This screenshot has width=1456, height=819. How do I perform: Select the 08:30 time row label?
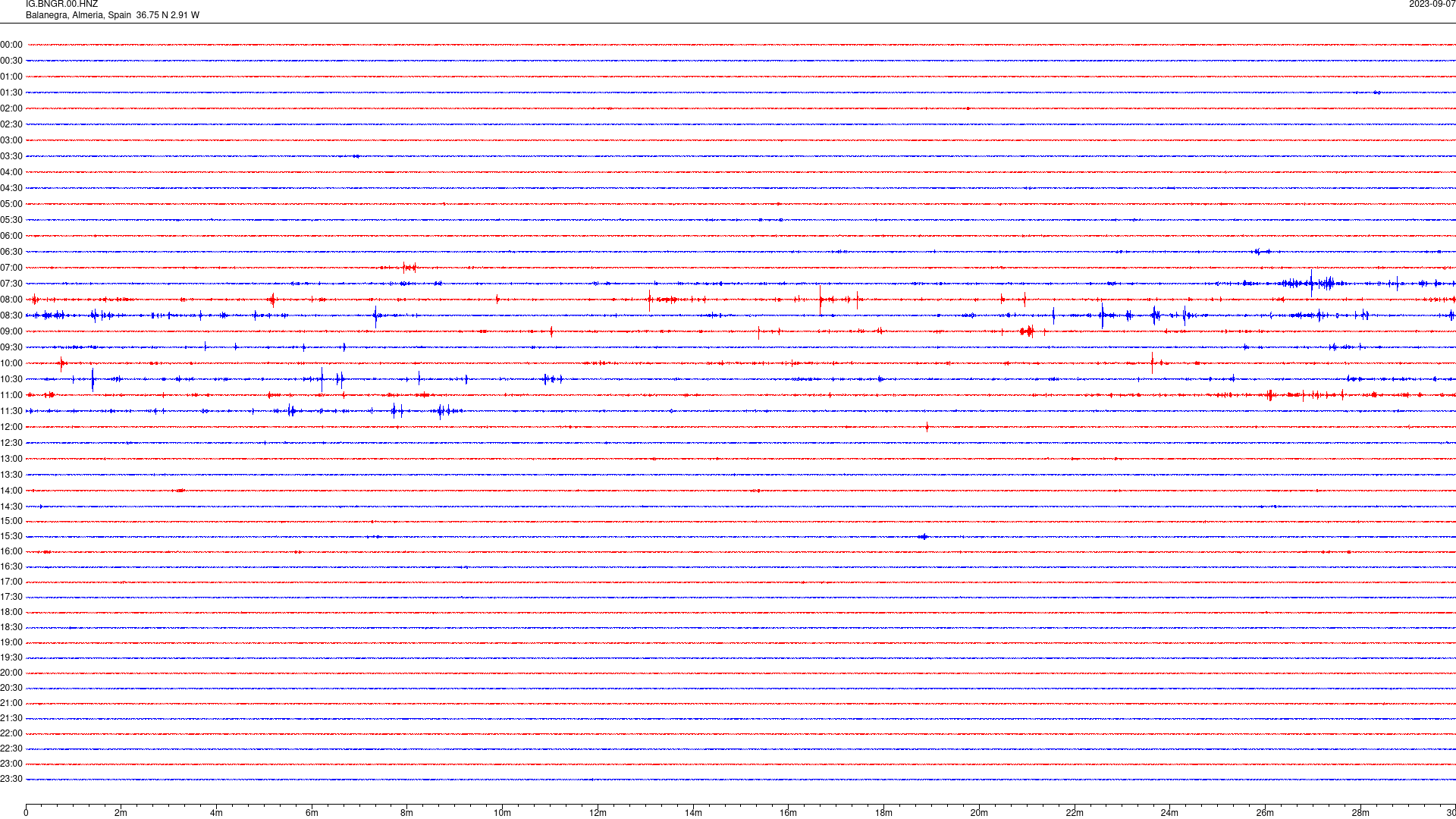(x=11, y=315)
